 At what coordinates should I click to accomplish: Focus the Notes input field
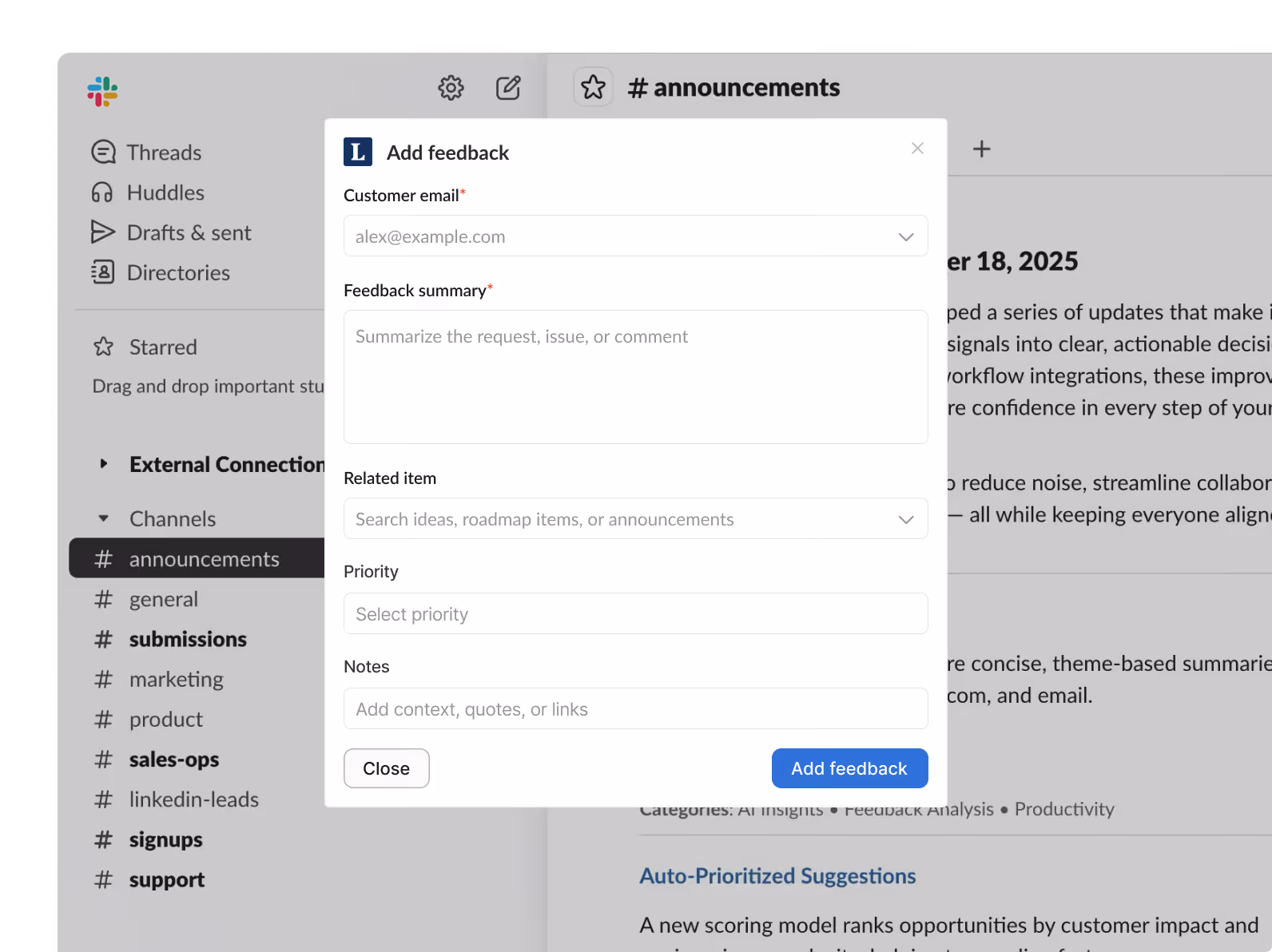click(x=636, y=708)
